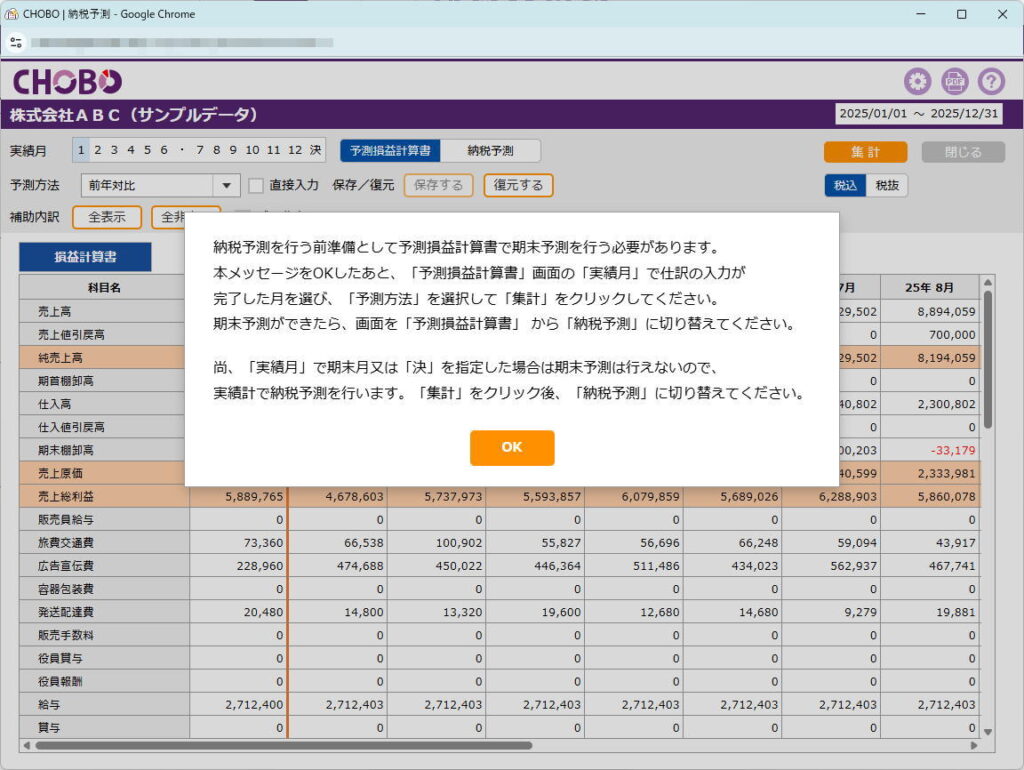Select 税抜 display mode

[887, 185]
